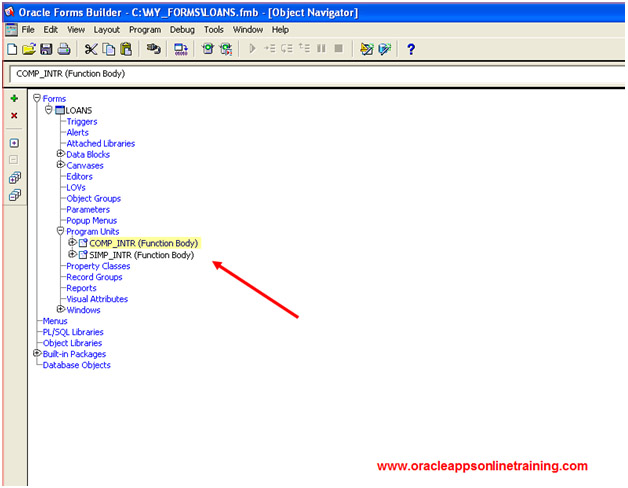Collapse the Program Units node
628x488 pixels.
click(x=60, y=231)
